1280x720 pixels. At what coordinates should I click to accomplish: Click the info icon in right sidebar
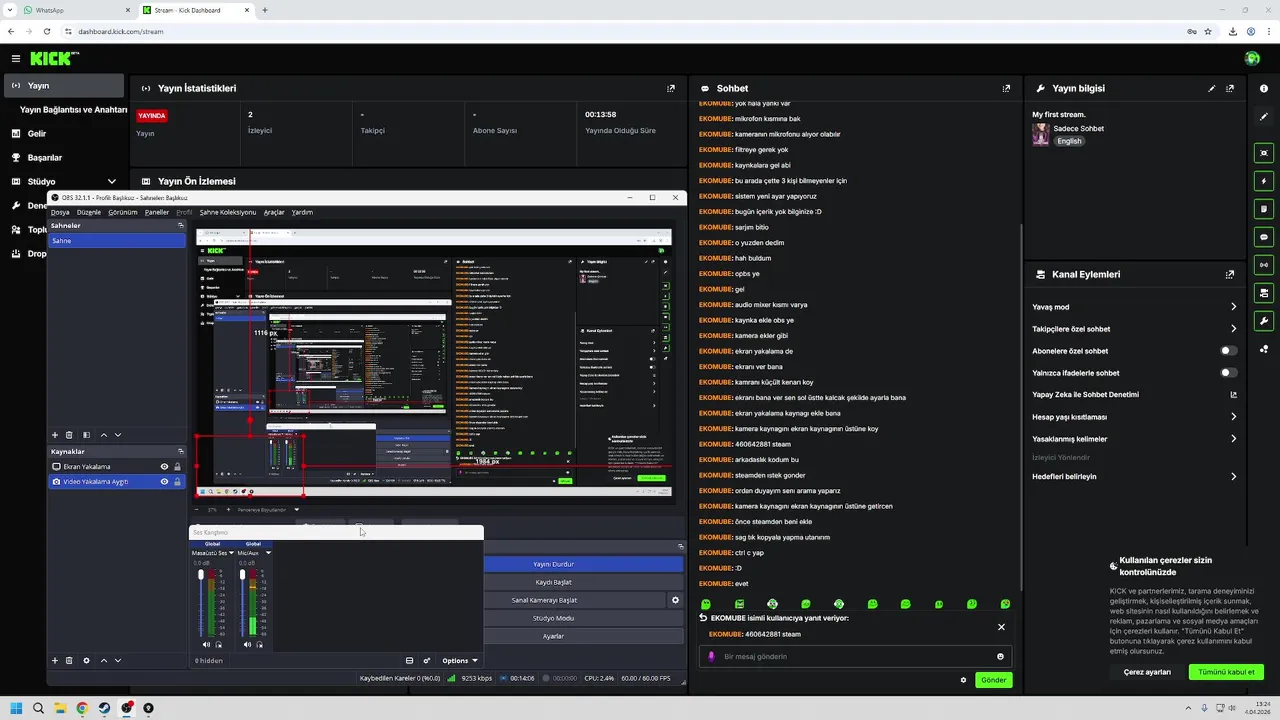point(1264,89)
